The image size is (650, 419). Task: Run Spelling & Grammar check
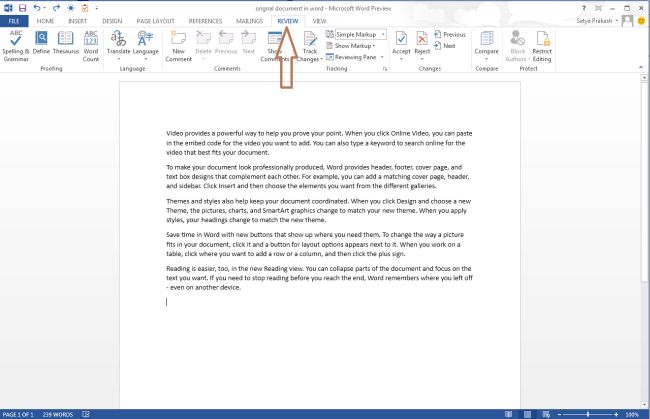coord(15,46)
